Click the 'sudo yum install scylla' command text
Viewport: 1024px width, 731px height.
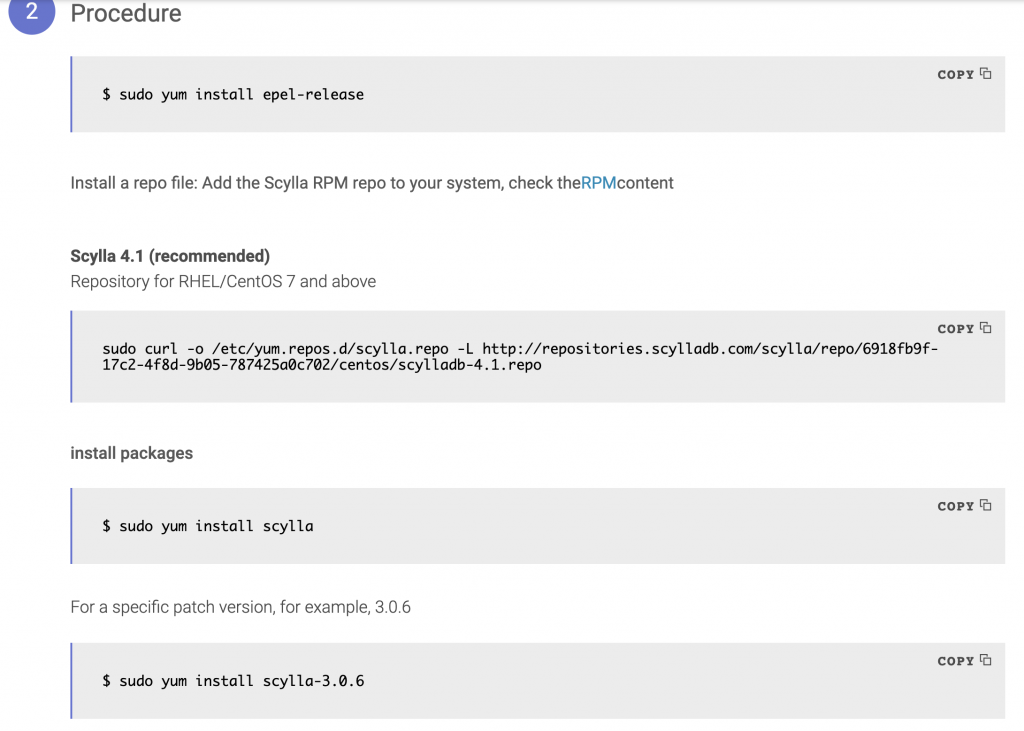[x=208, y=526]
